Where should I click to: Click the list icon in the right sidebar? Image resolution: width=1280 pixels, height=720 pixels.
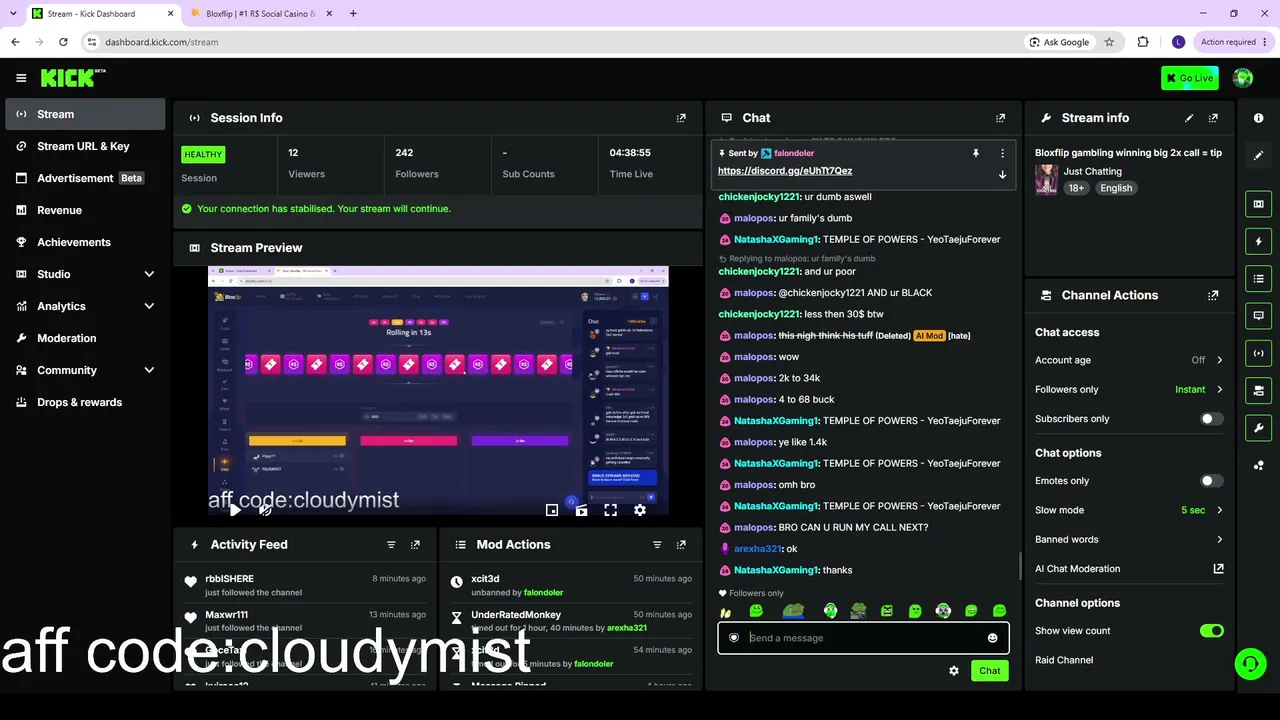(x=1259, y=278)
